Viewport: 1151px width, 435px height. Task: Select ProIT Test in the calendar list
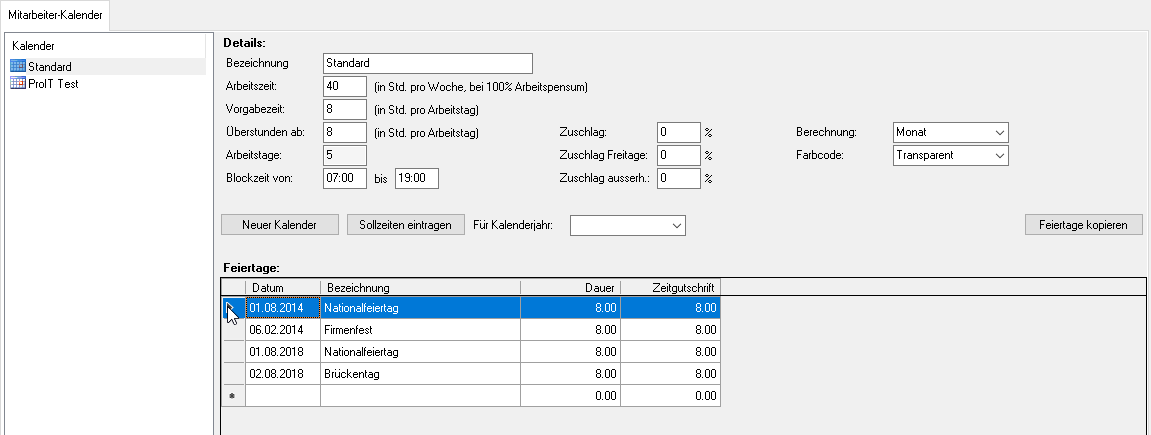(53, 84)
